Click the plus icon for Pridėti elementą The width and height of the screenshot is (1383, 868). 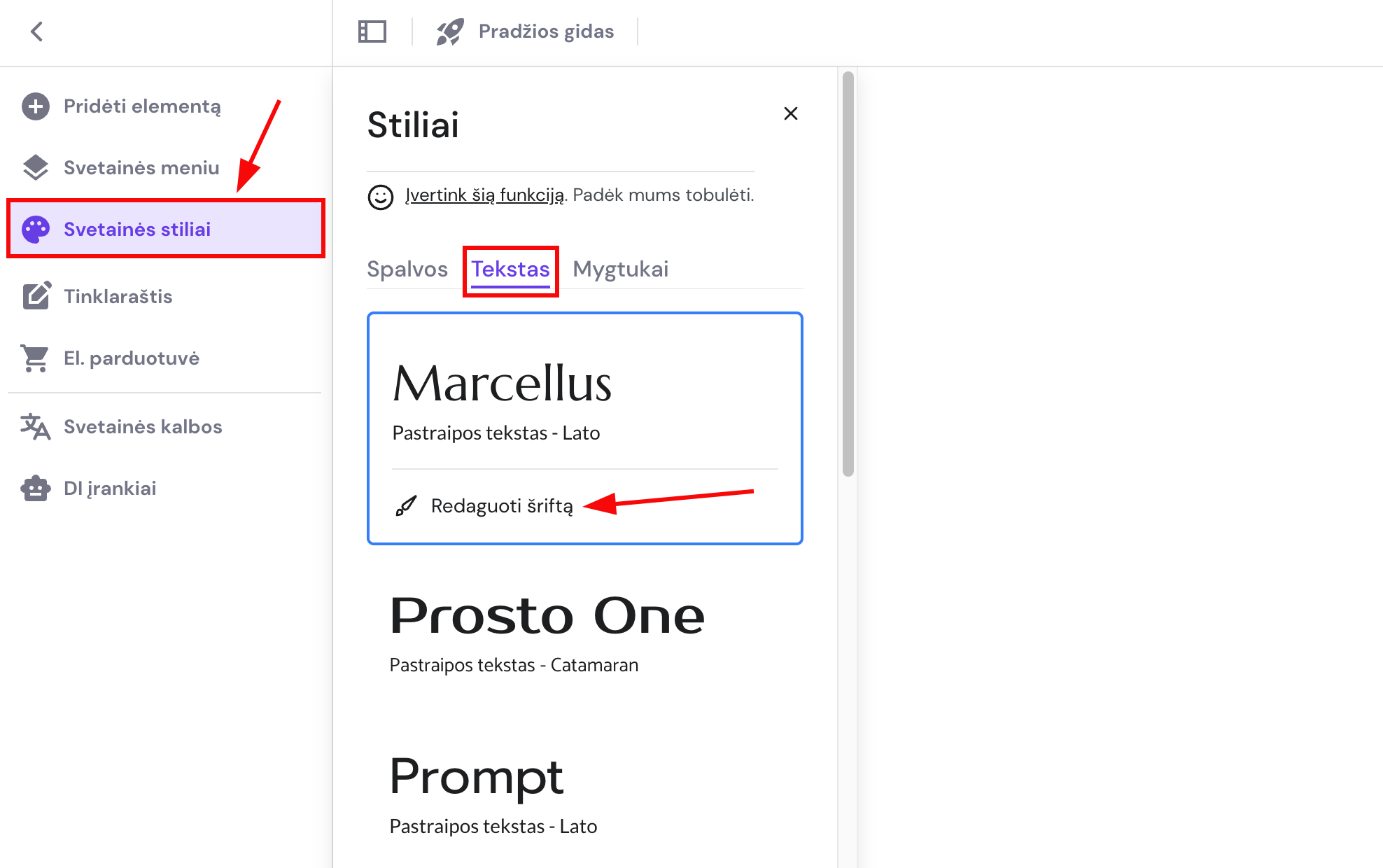pyautogui.click(x=36, y=106)
